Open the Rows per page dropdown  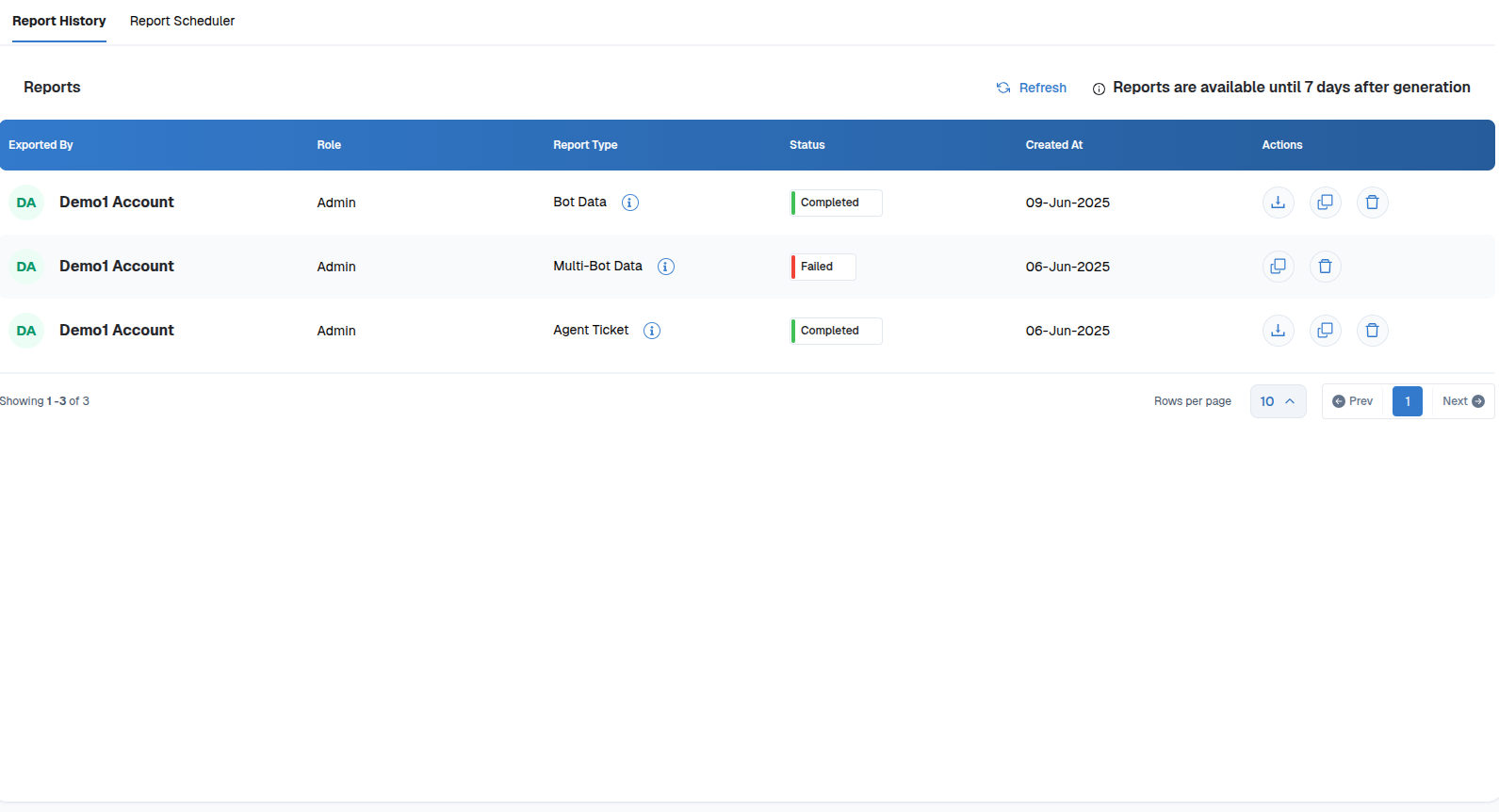point(1278,401)
